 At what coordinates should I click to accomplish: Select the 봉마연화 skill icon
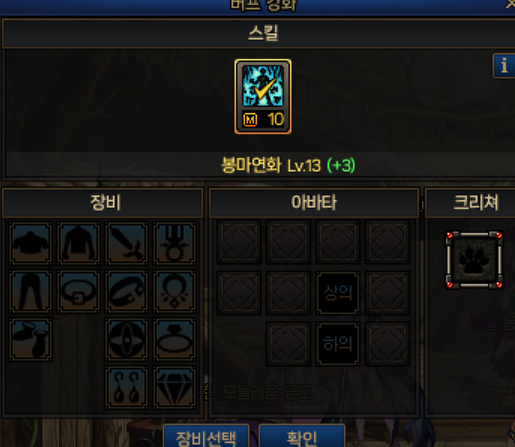[x=263, y=97]
